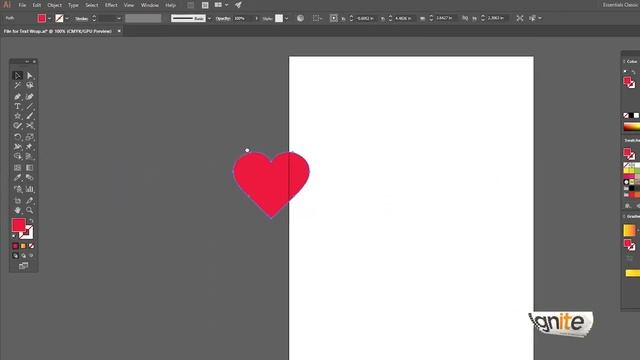Select the Slice tool
The height and width of the screenshot is (360, 640).
30,200
